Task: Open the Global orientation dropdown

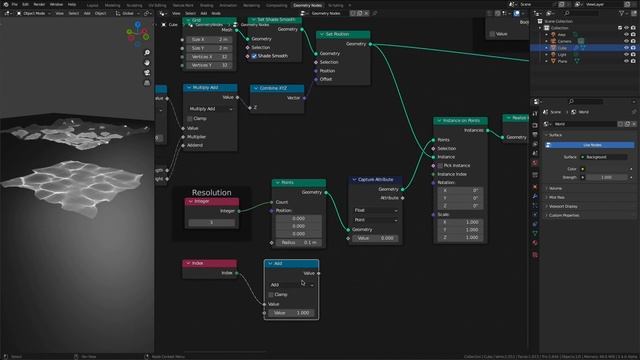Action: [x=128, y=13]
